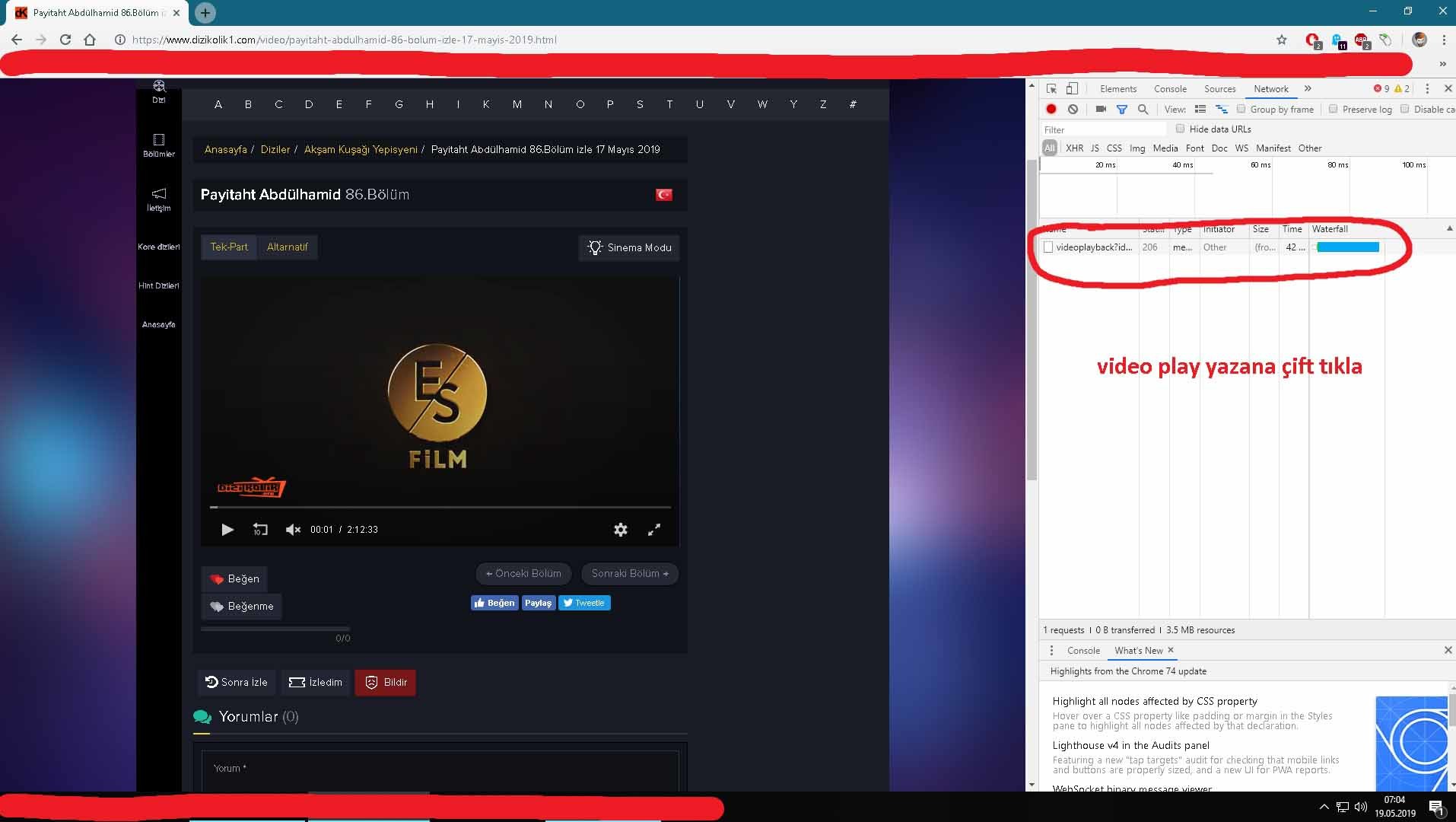Report the video with Bildir
The width and height of the screenshot is (1456, 822).
386,682
